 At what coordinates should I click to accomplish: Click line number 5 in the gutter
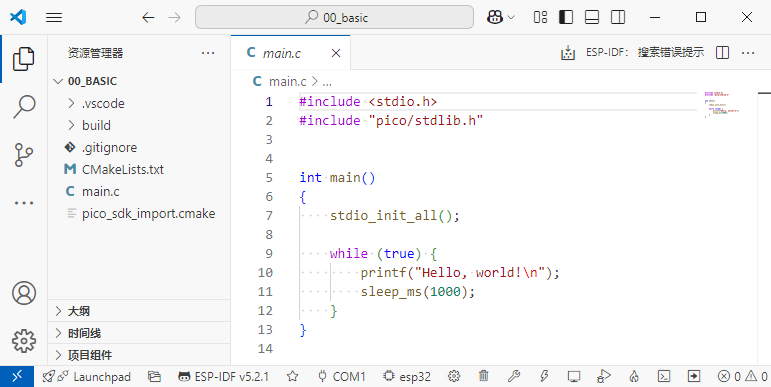[x=268, y=178]
